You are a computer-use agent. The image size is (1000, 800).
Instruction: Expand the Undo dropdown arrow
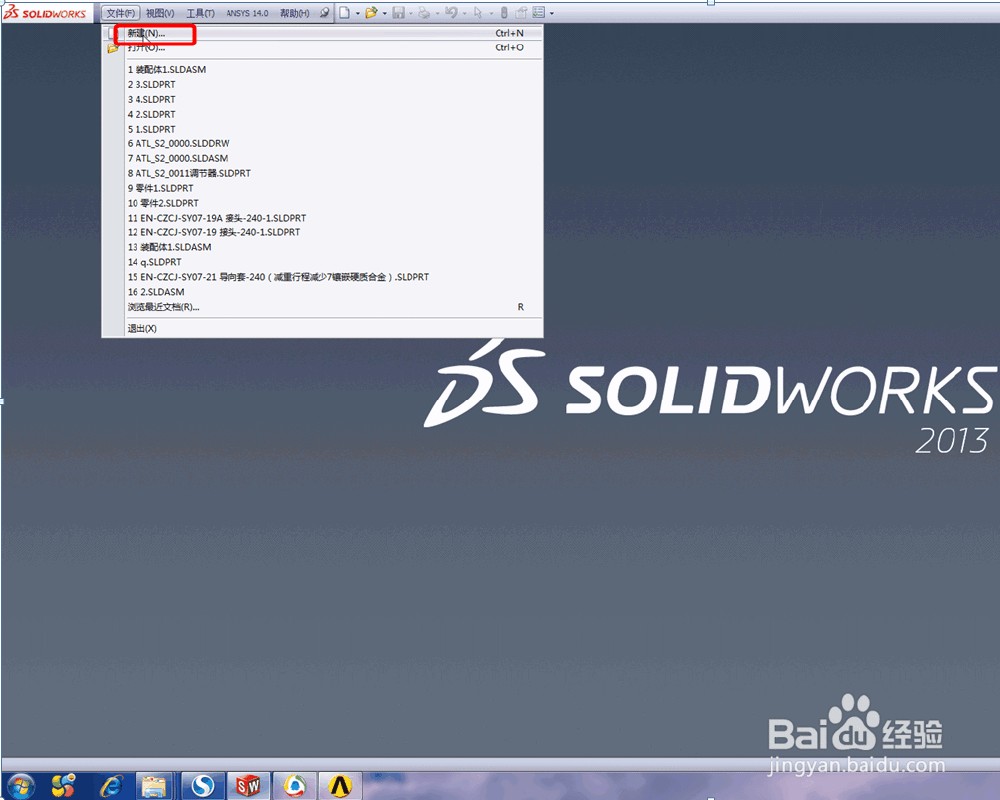(x=464, y=13)
